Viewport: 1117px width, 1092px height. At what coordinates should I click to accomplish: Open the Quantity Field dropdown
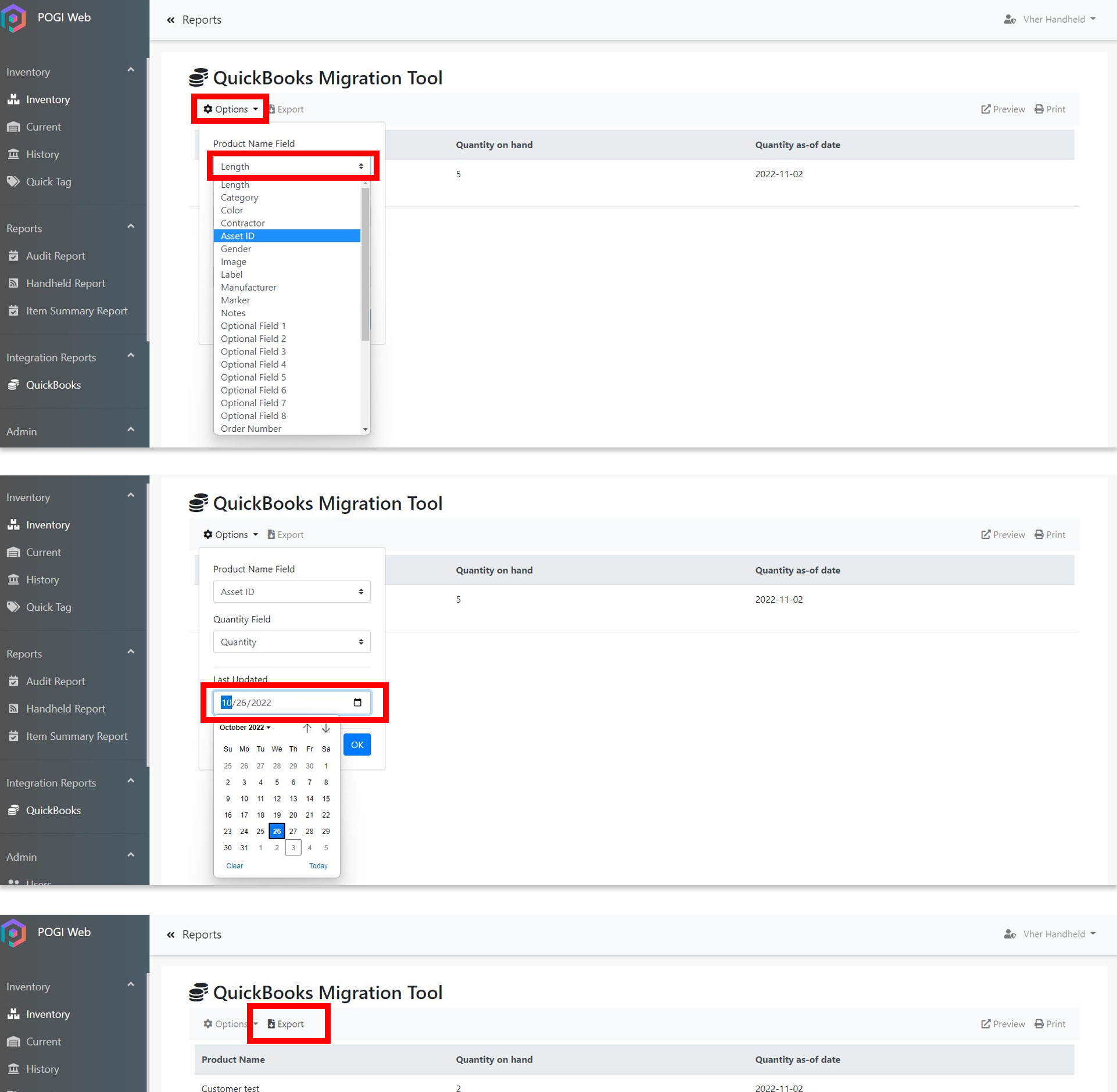click(x=292, y=642)
